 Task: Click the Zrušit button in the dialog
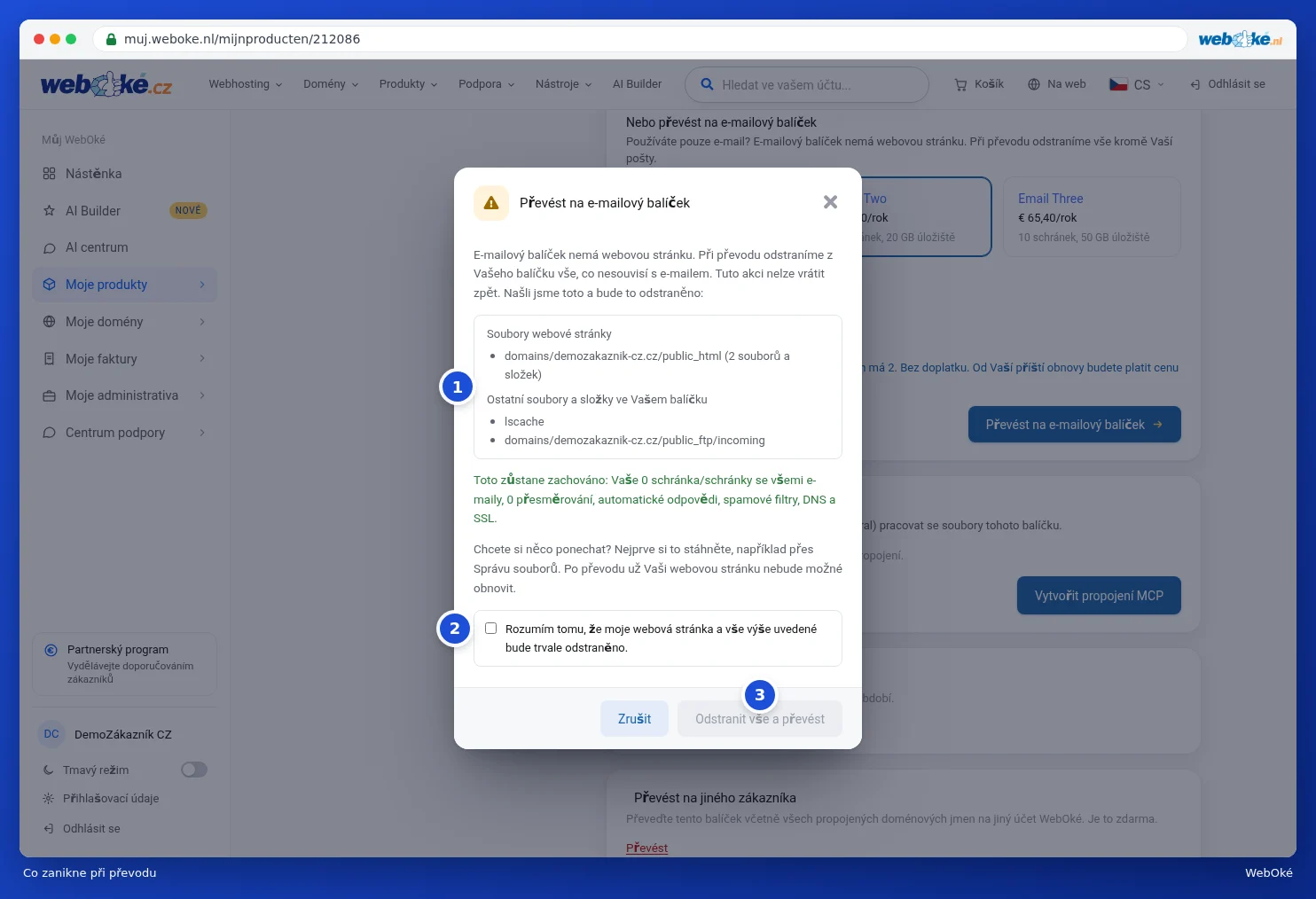tap(634, 719)
